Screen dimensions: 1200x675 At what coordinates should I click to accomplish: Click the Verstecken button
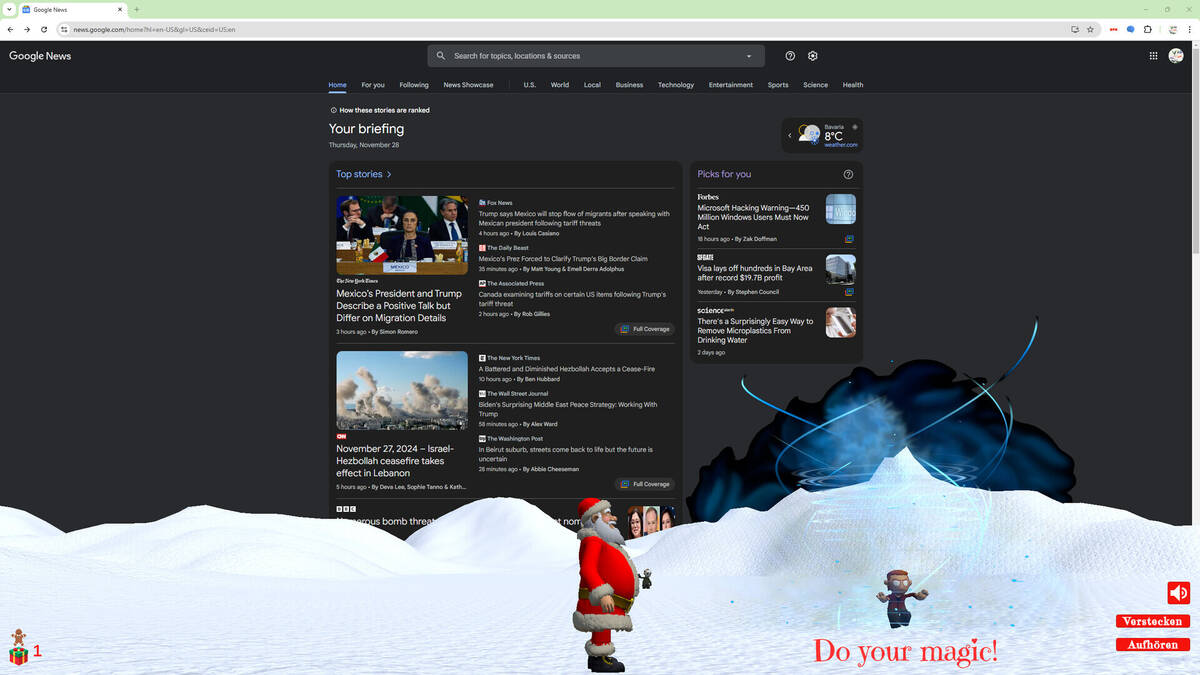[1153, 621]
